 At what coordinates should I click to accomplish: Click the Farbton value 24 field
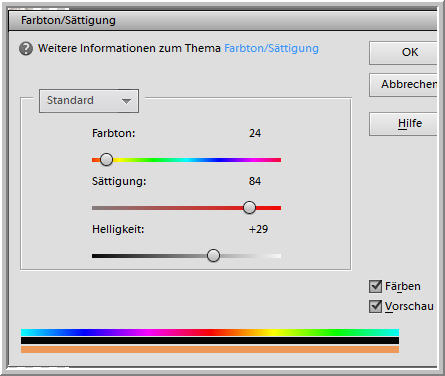(x=255, y=133)
